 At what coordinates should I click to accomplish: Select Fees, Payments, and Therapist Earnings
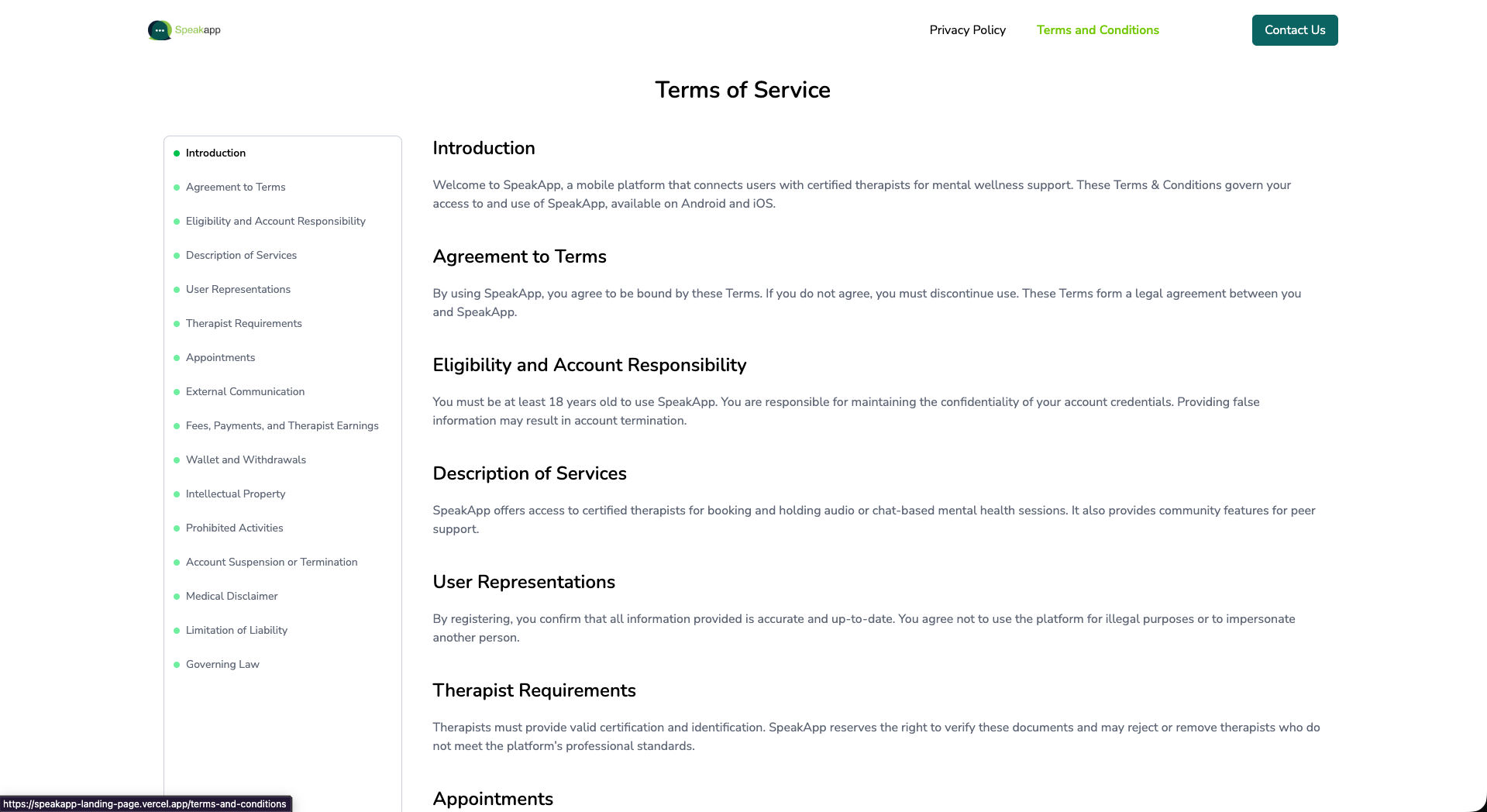coord(281,425)
